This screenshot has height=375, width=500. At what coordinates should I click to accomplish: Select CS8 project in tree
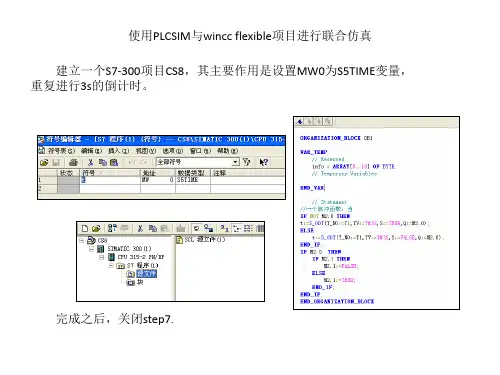(x=97, y=240)
